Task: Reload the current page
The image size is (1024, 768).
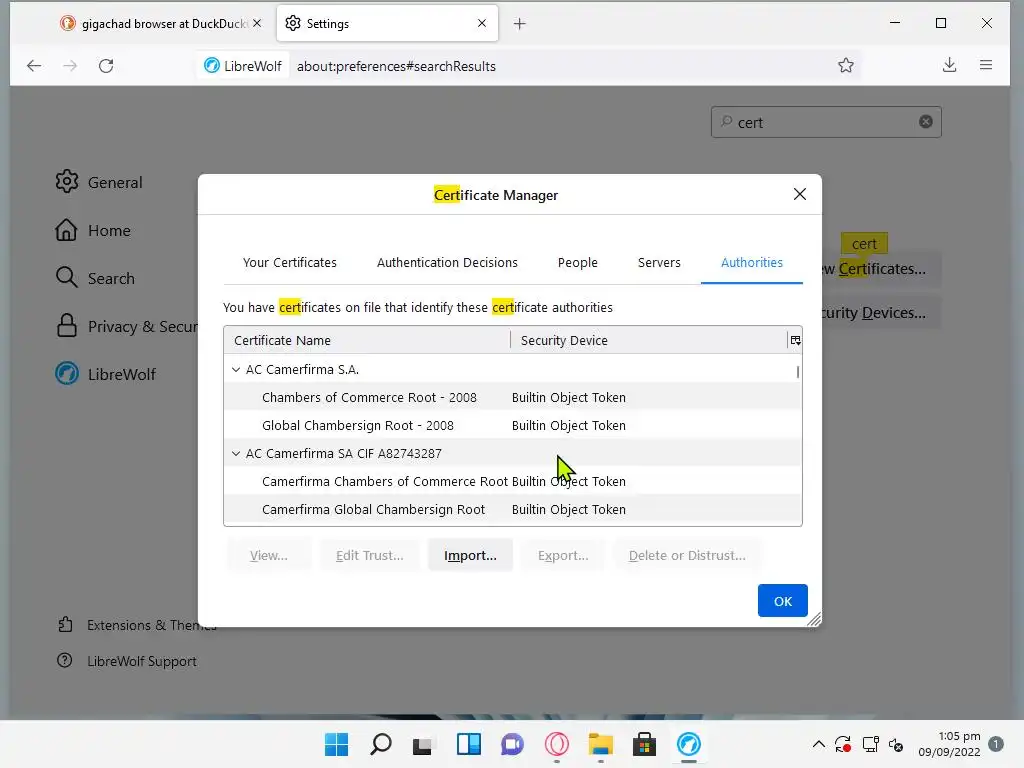Action: [x=106, y=65]
